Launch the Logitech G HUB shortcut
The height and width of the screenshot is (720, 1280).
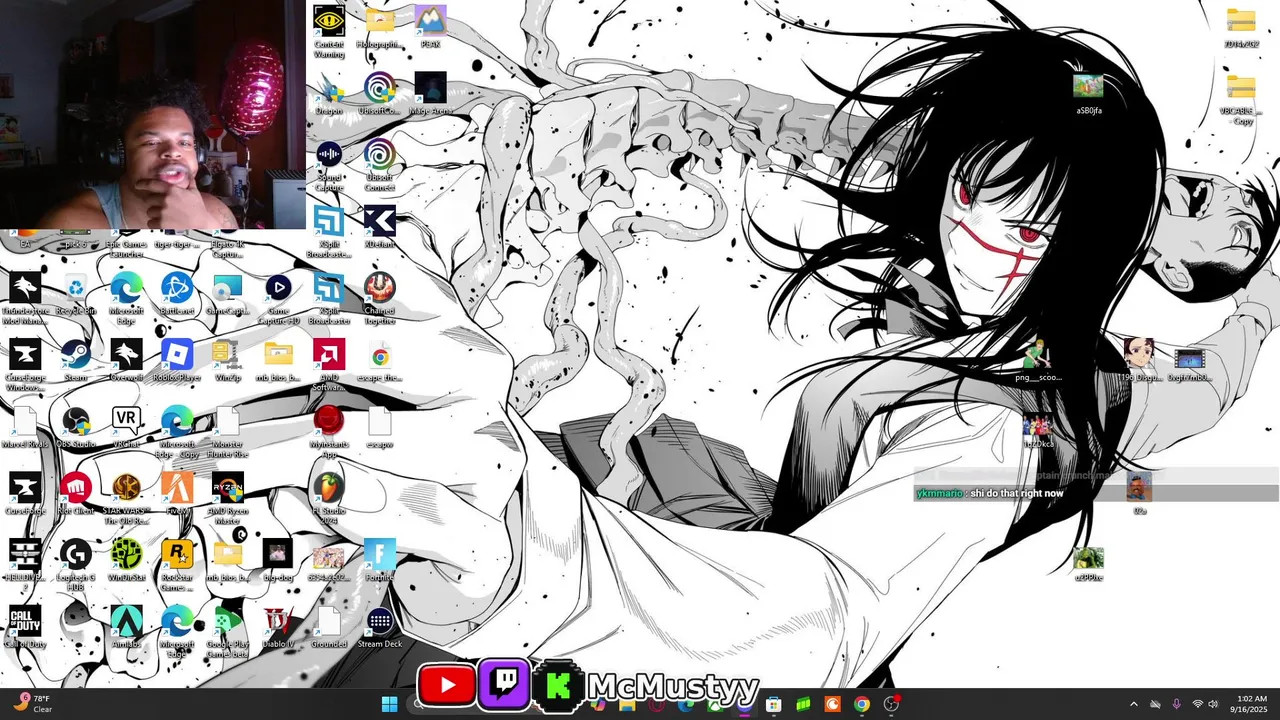(x=76, y=565)
